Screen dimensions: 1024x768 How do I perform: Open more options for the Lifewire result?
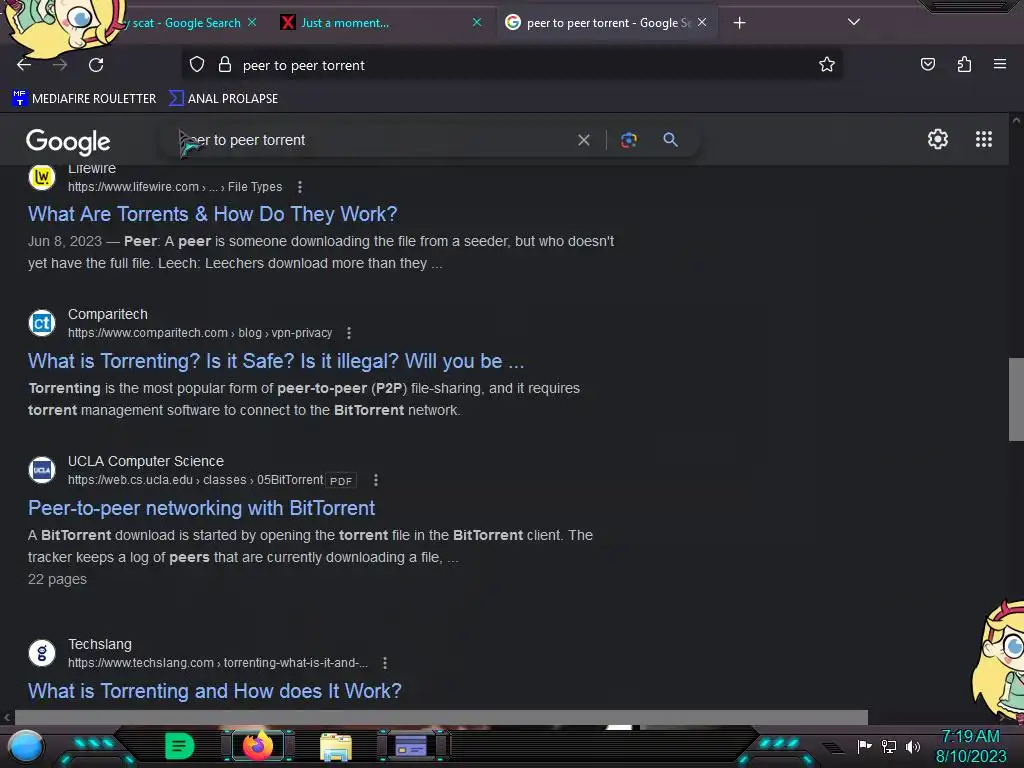(x=300, y=187)
